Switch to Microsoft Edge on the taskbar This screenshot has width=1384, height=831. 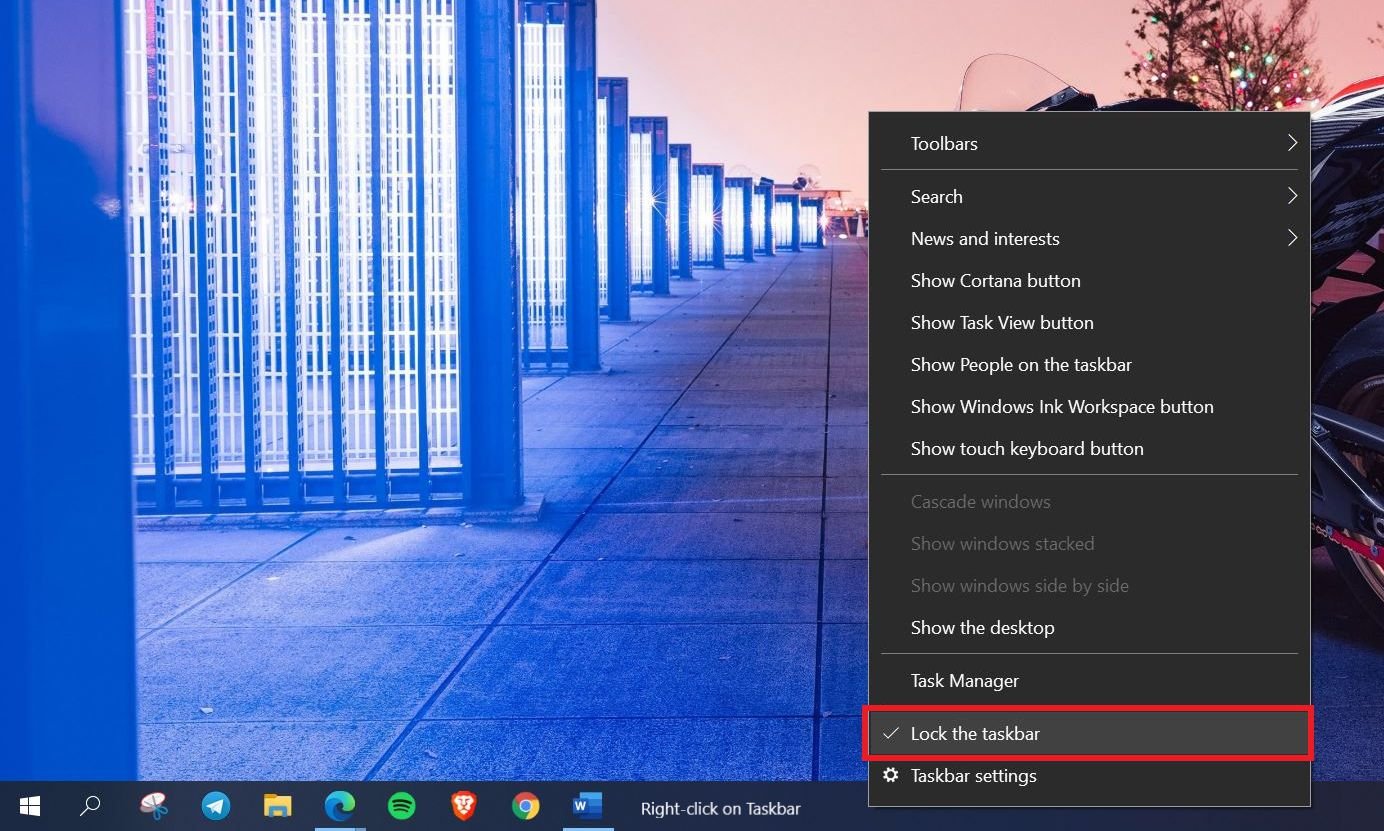tap(339, 806)
